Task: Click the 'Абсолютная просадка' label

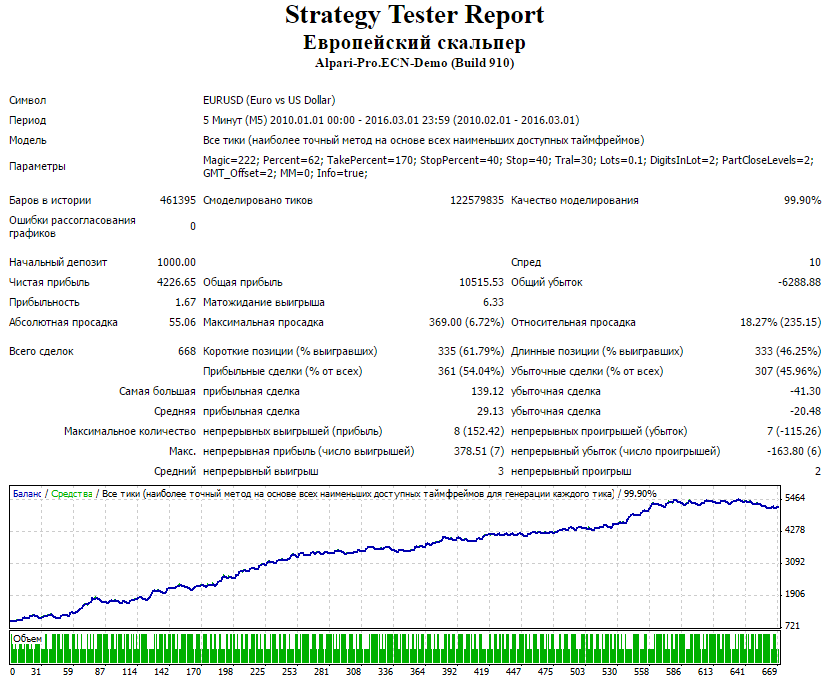Action: coord(63,322)
